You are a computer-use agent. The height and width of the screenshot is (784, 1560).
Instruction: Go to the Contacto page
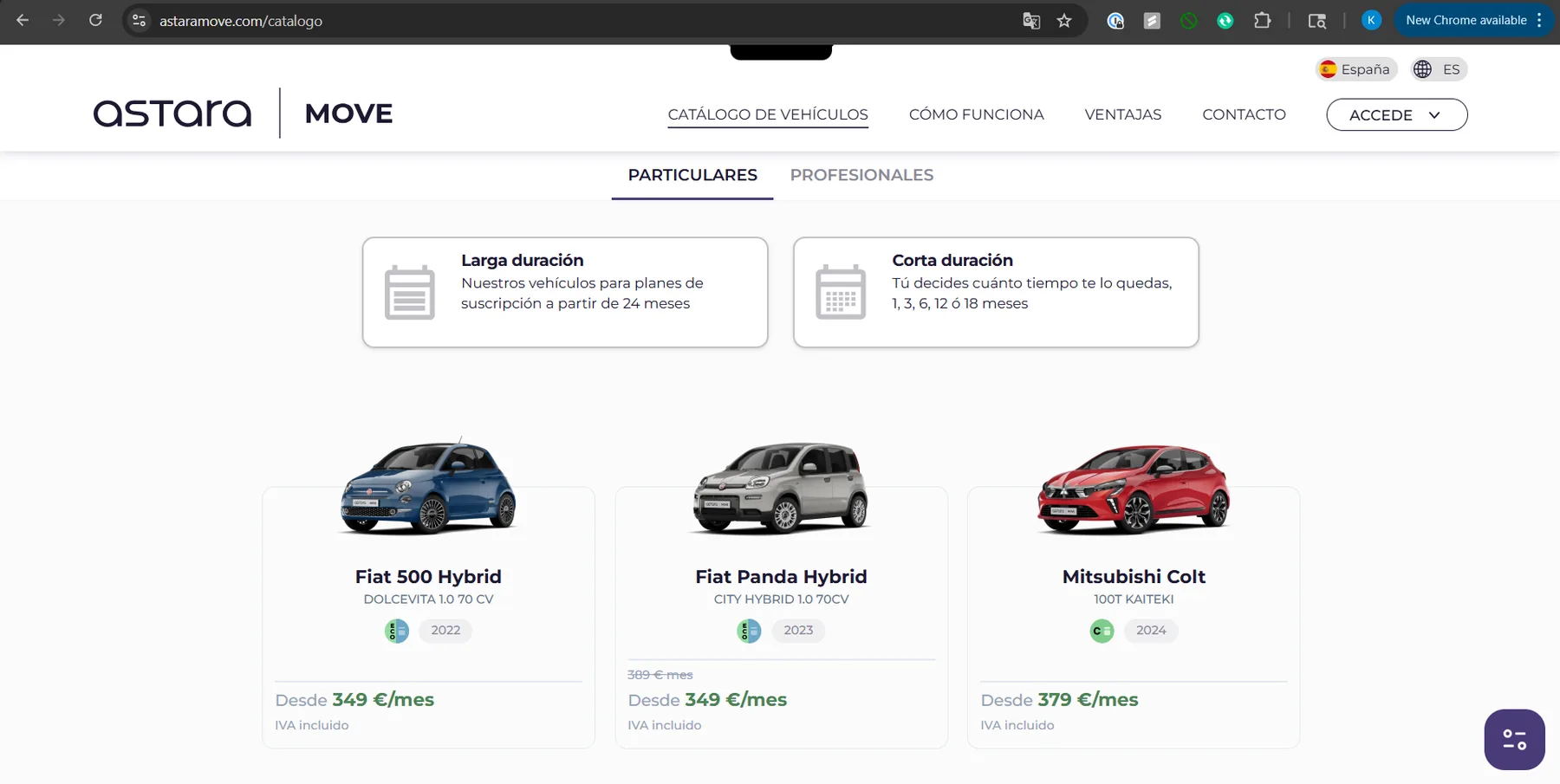tap(1244, 114)
